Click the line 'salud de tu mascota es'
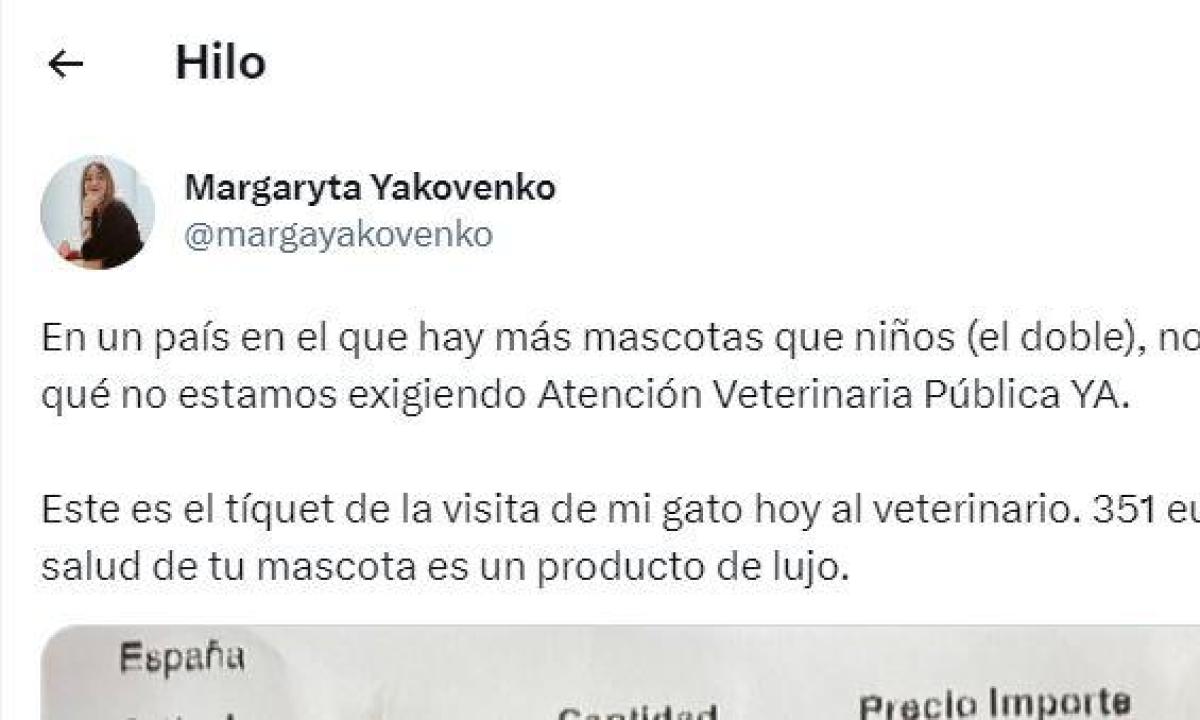The height and width of the screenshot is (720, 1200). tap(445, 568)
